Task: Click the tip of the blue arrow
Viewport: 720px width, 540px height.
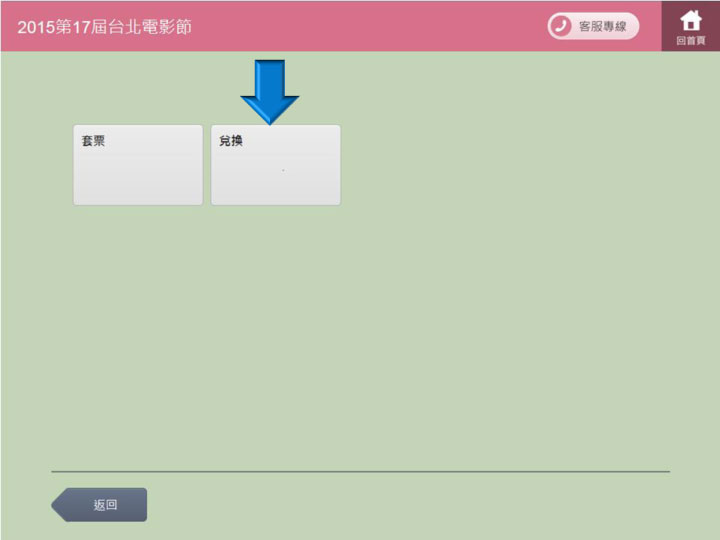Action: coord(270,120)
